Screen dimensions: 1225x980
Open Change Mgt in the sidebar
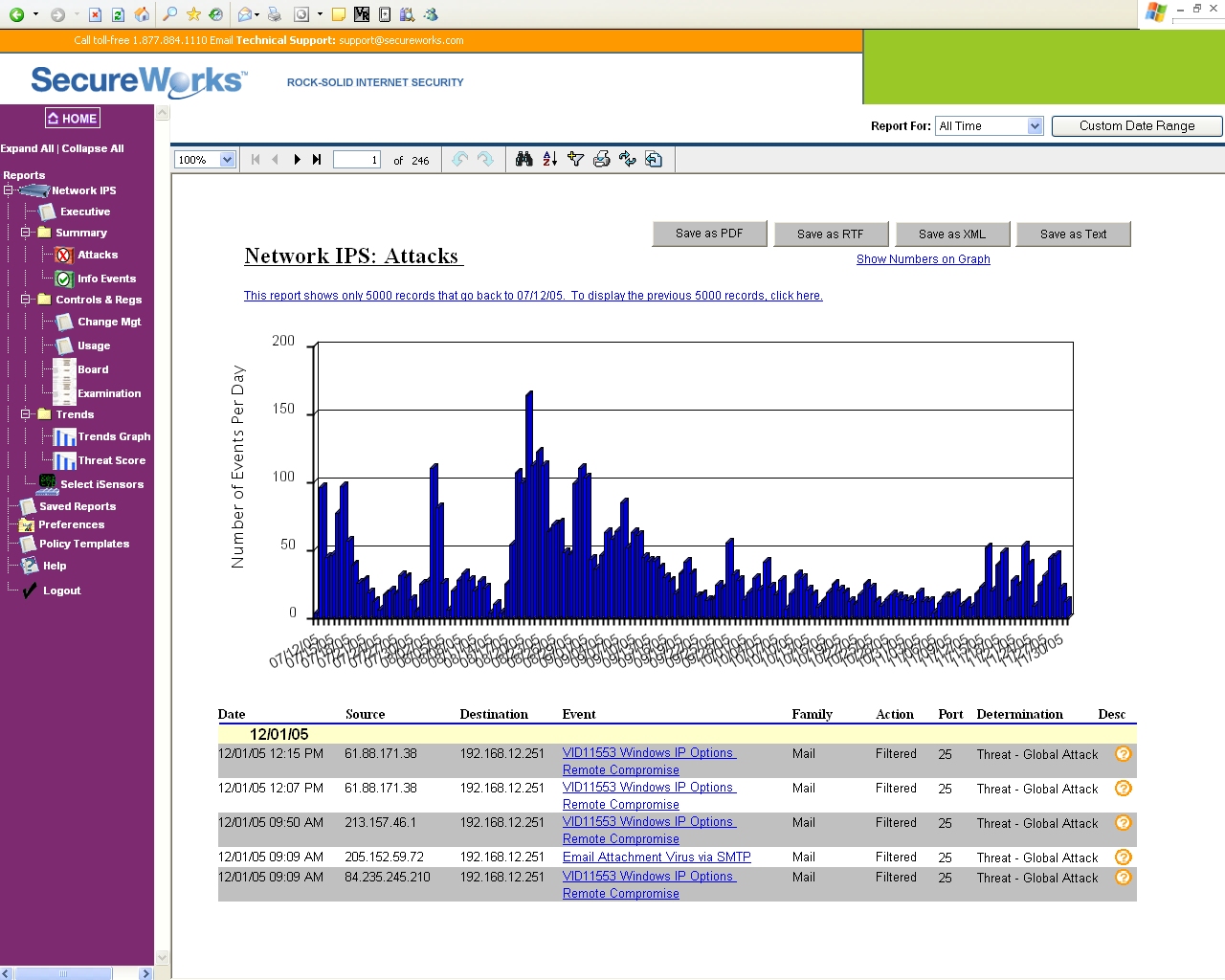point(108,323)
